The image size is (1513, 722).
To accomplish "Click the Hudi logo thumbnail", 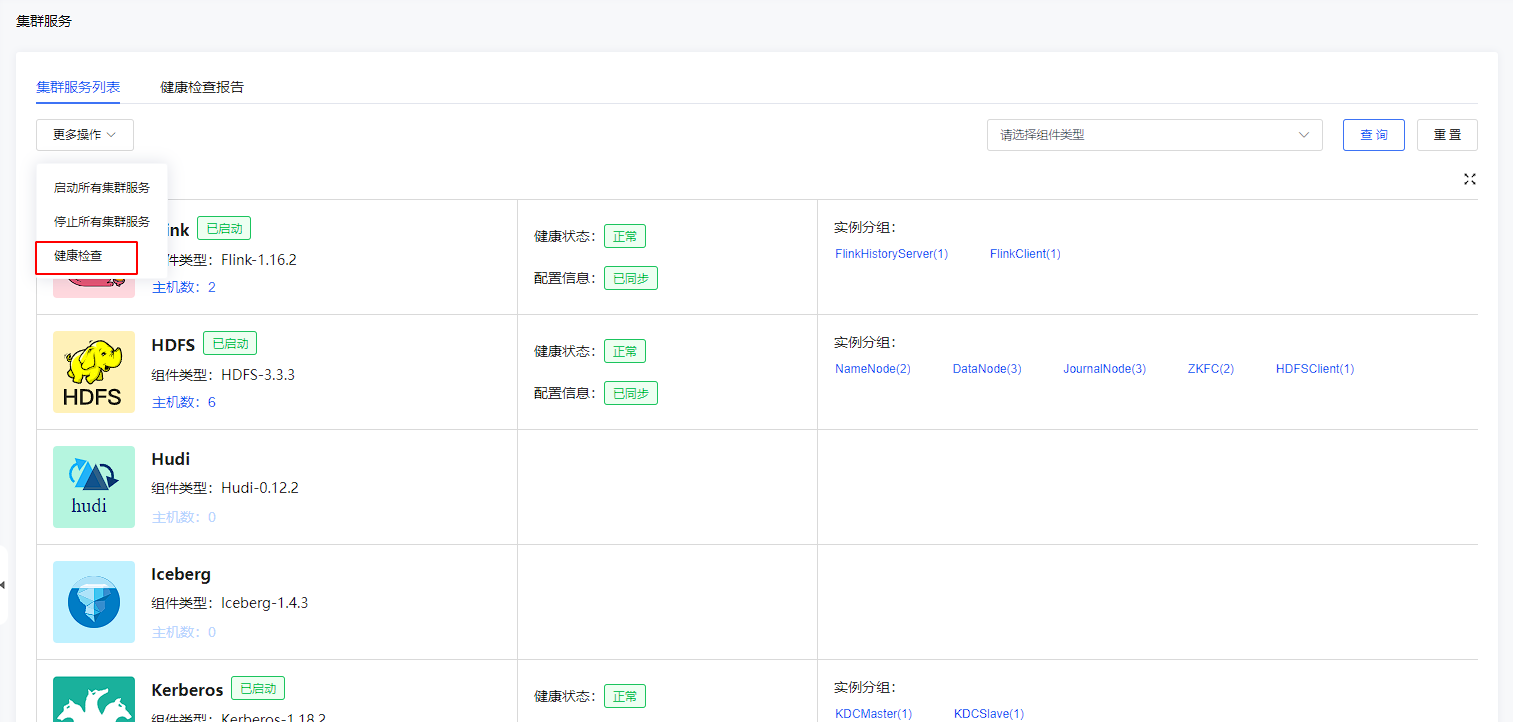I will [94, 487].
